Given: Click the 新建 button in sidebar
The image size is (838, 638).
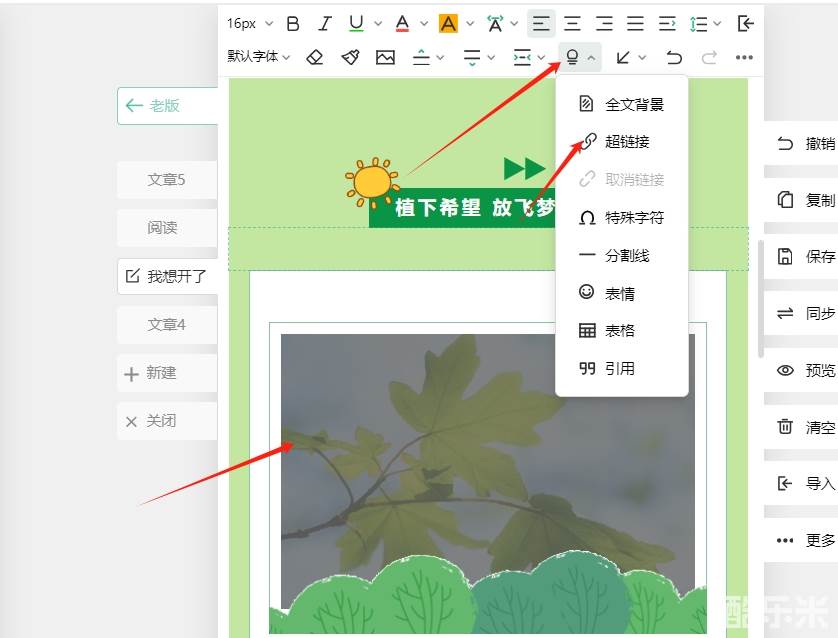Looking at the screenshot, I should tap(161, 373).
